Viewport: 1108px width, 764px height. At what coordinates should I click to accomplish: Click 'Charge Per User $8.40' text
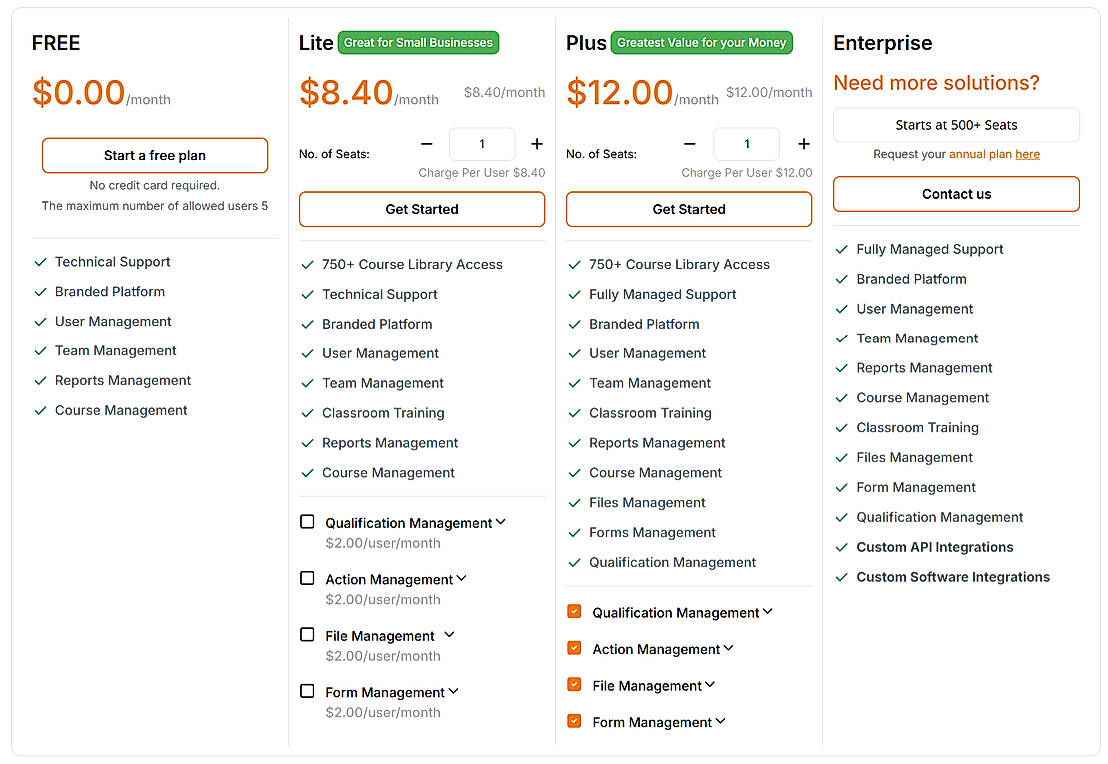pos(482,172)
